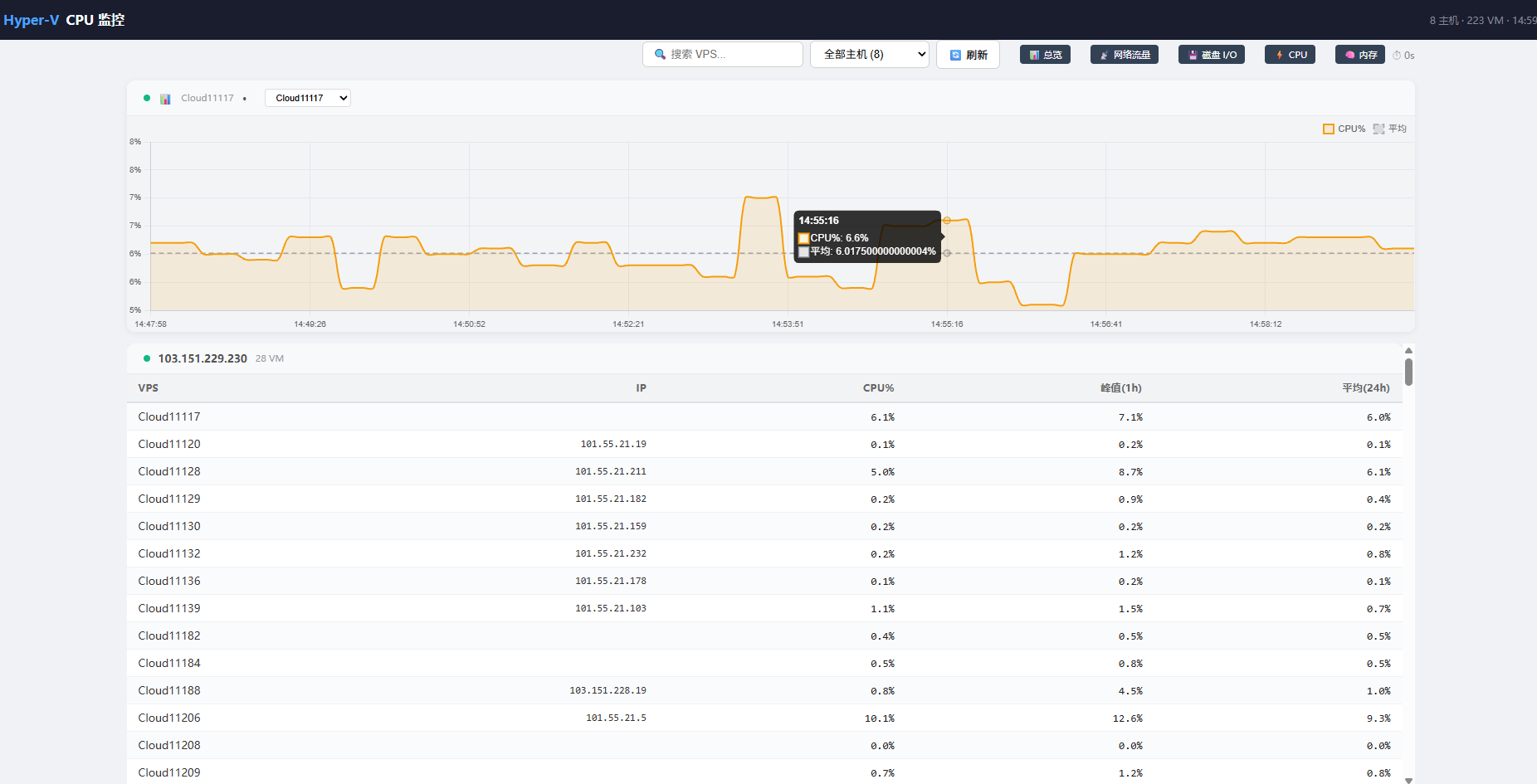Click the bar chart icon beside Cloud11117 title

(x=165, y=99)
